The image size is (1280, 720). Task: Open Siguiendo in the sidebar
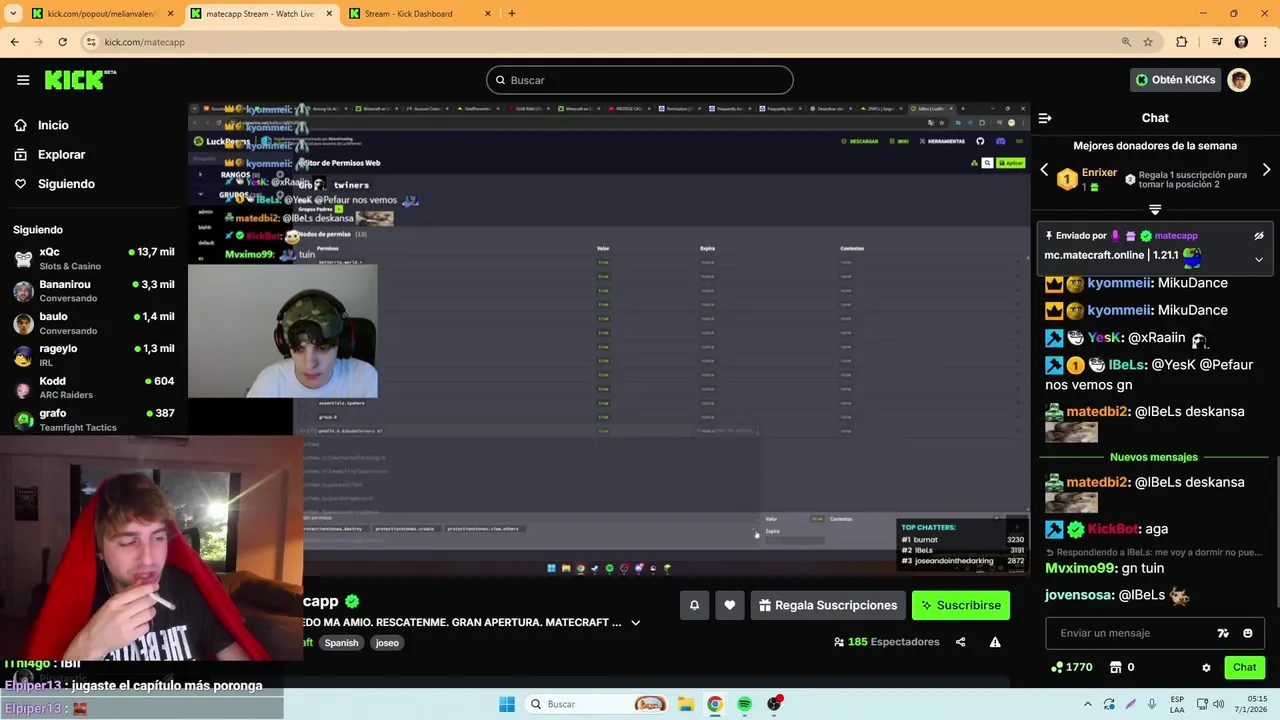click(x=66, y=184)
